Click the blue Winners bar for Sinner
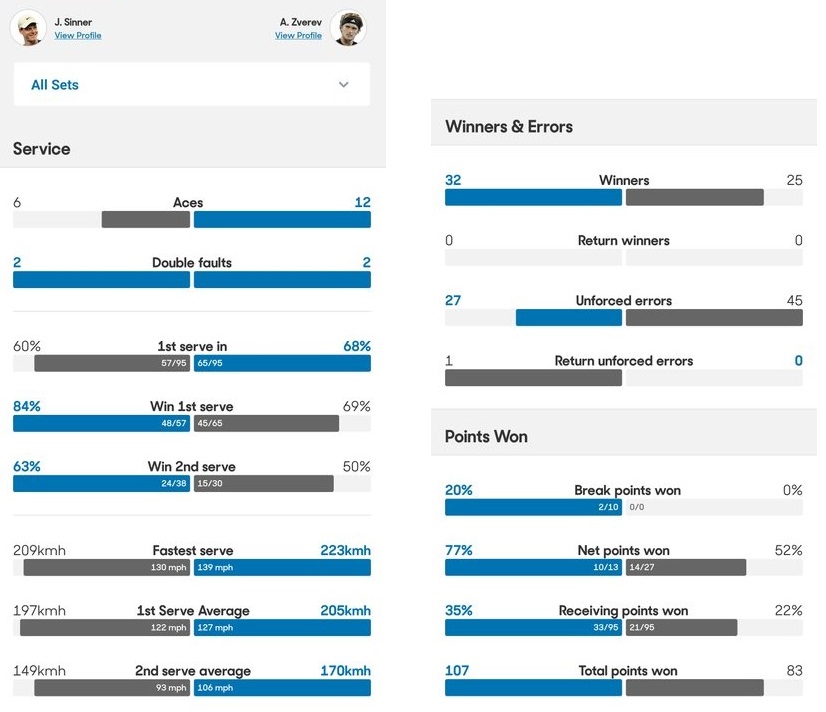826x712 pixels. coord(533,197)
